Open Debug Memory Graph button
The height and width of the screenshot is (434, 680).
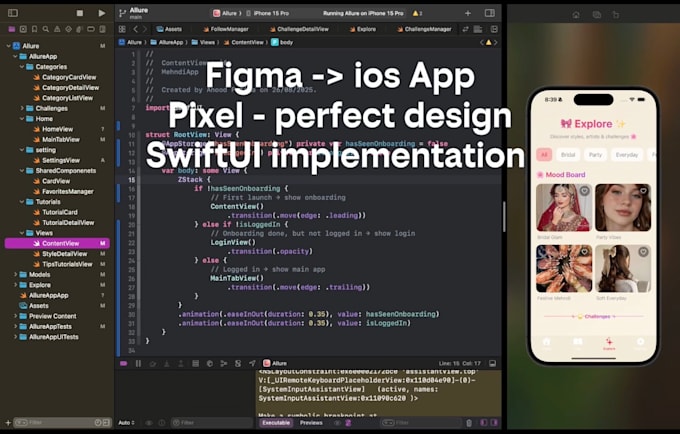click(224, 363)
